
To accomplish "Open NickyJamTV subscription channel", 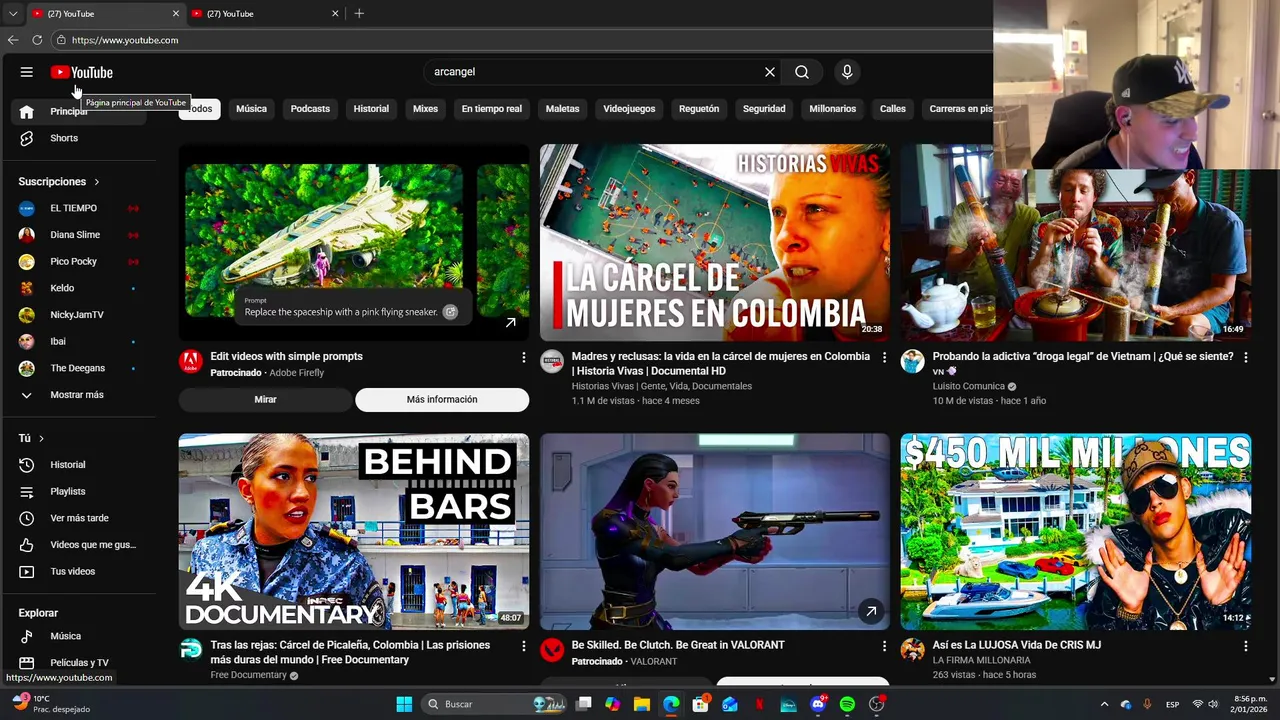I will 78,315.
